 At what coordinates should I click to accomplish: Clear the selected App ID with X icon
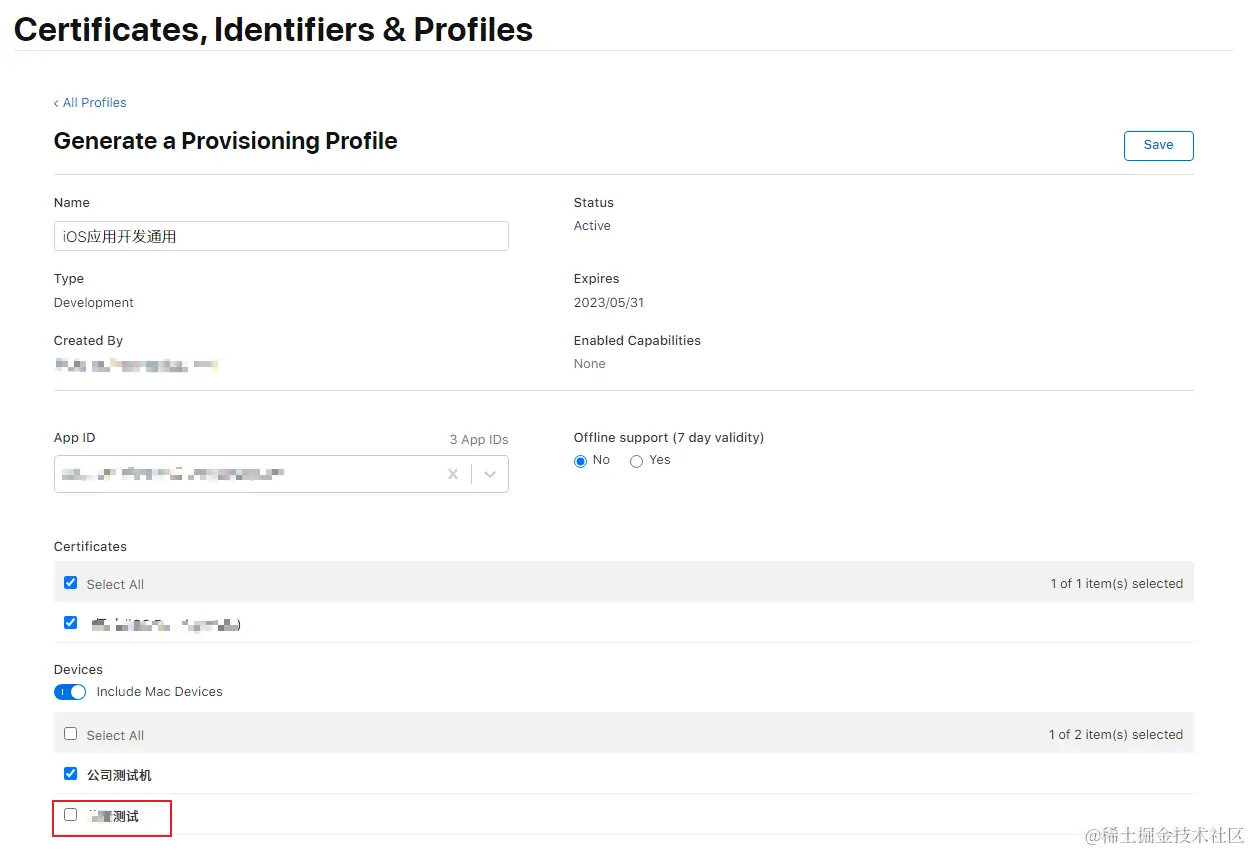[453, 474]
